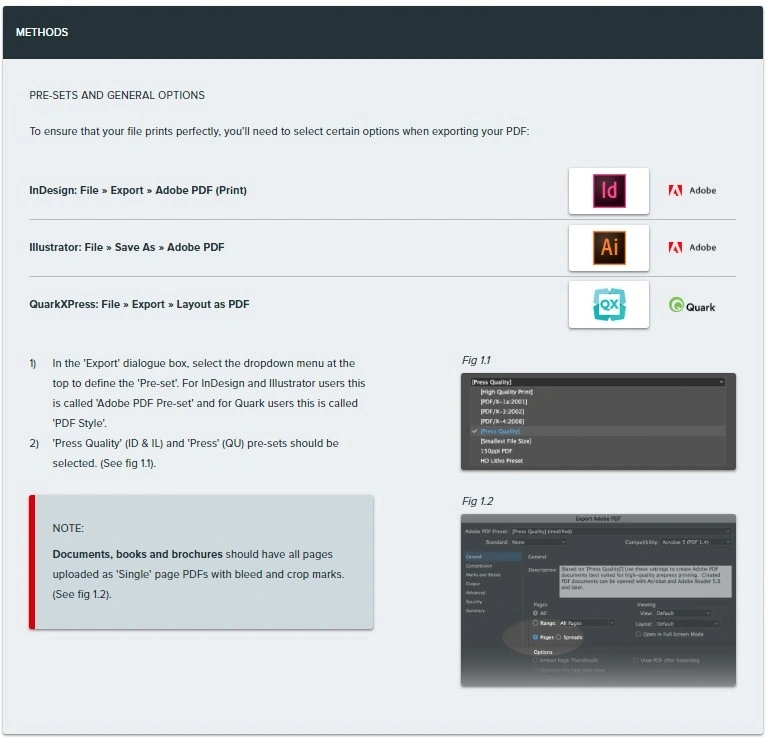The height and width of the screenshot is (746, 768).
Task: Open the Layout Default dropdown
Action: [x=687, y=624]
